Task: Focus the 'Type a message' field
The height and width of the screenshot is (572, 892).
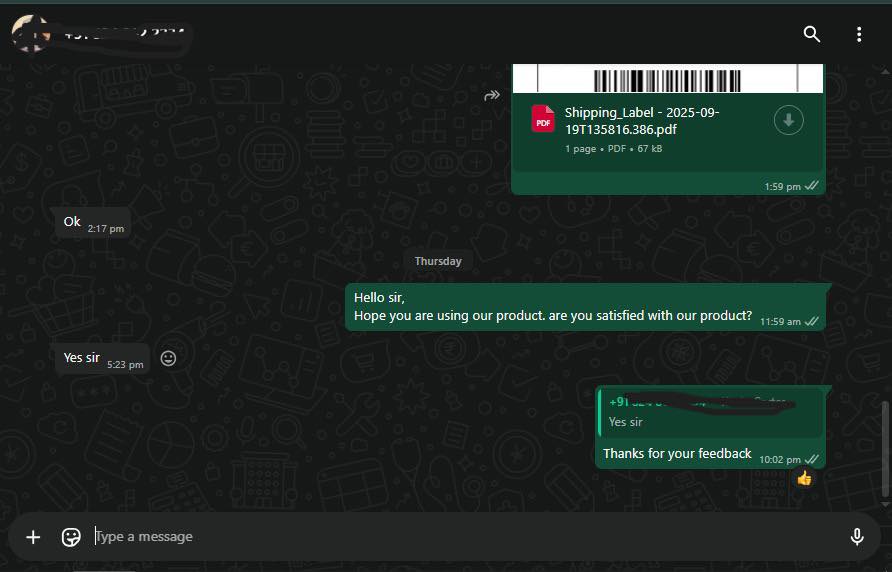Action: [x=460, y=537]
